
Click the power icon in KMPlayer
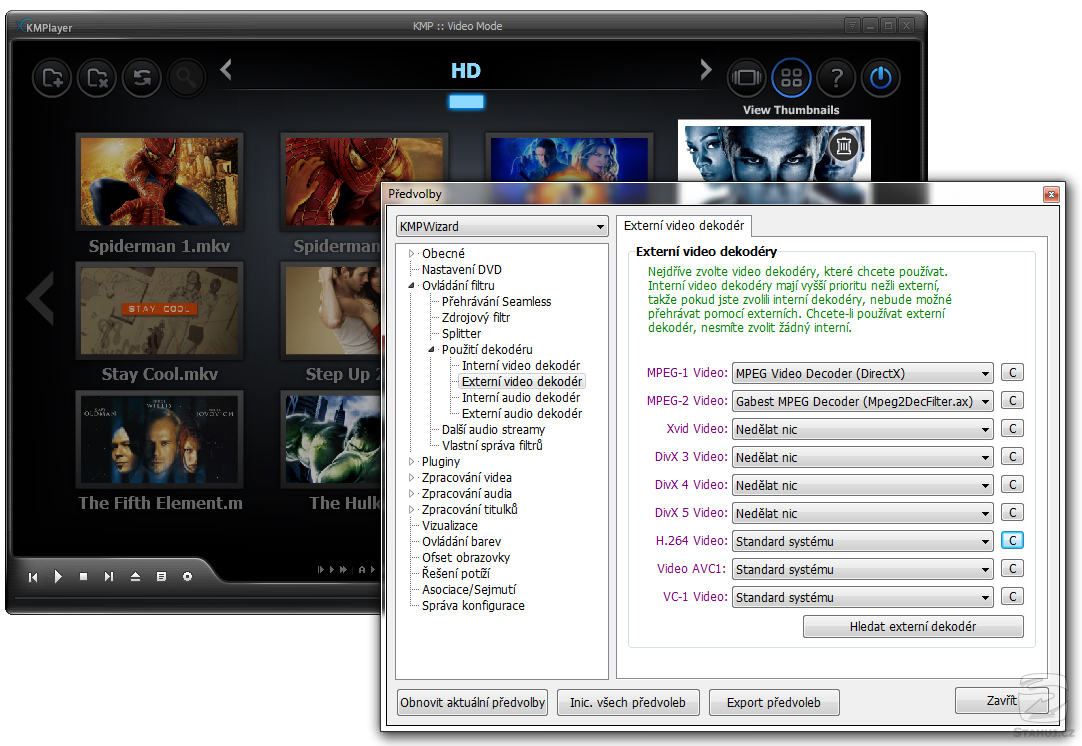pos(881,77)
